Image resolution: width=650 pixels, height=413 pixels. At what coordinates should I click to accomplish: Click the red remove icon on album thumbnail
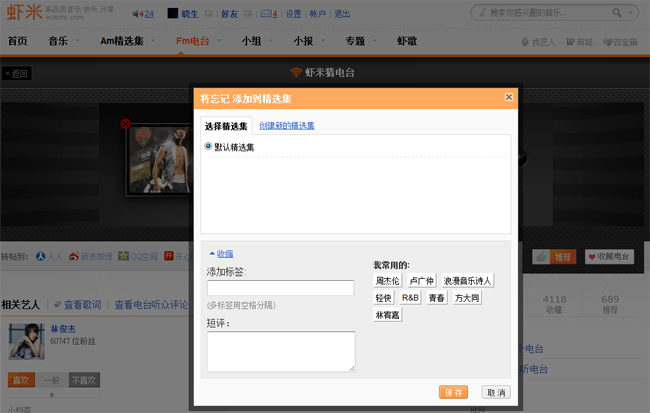[x=124, y=124]
